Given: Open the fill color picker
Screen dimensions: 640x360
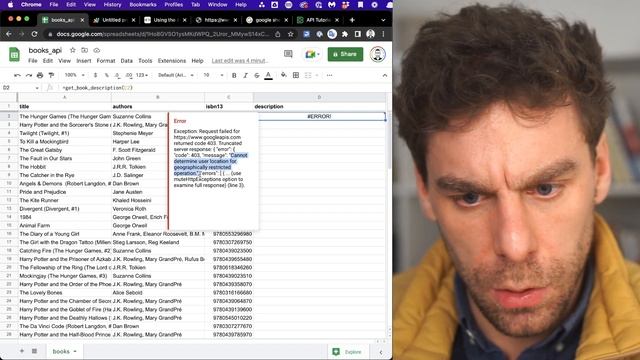Looking at the screenshot, I should (284, 75).
